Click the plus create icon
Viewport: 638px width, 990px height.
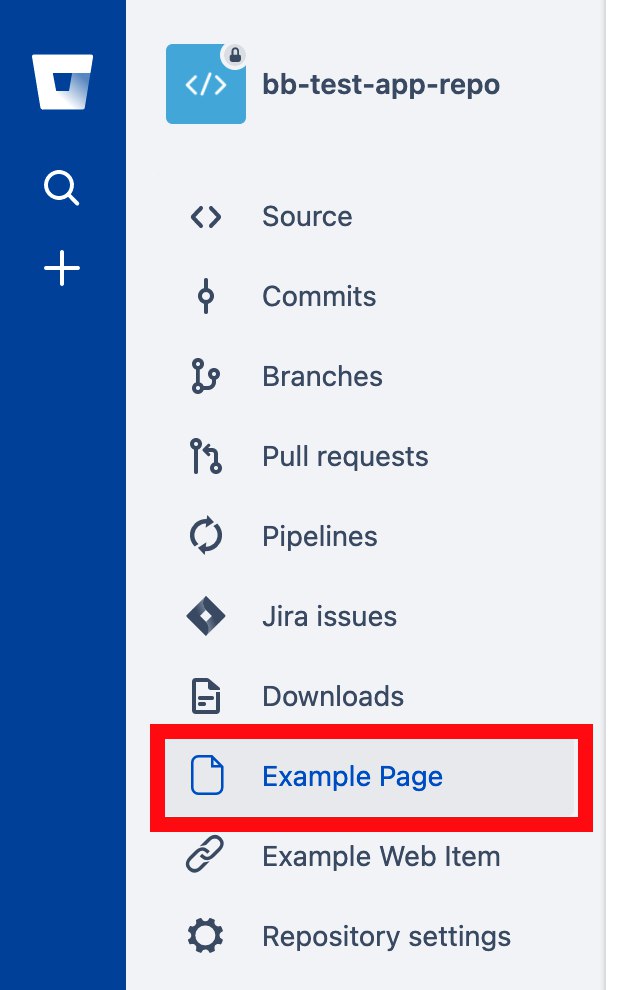tap(62, 268)
